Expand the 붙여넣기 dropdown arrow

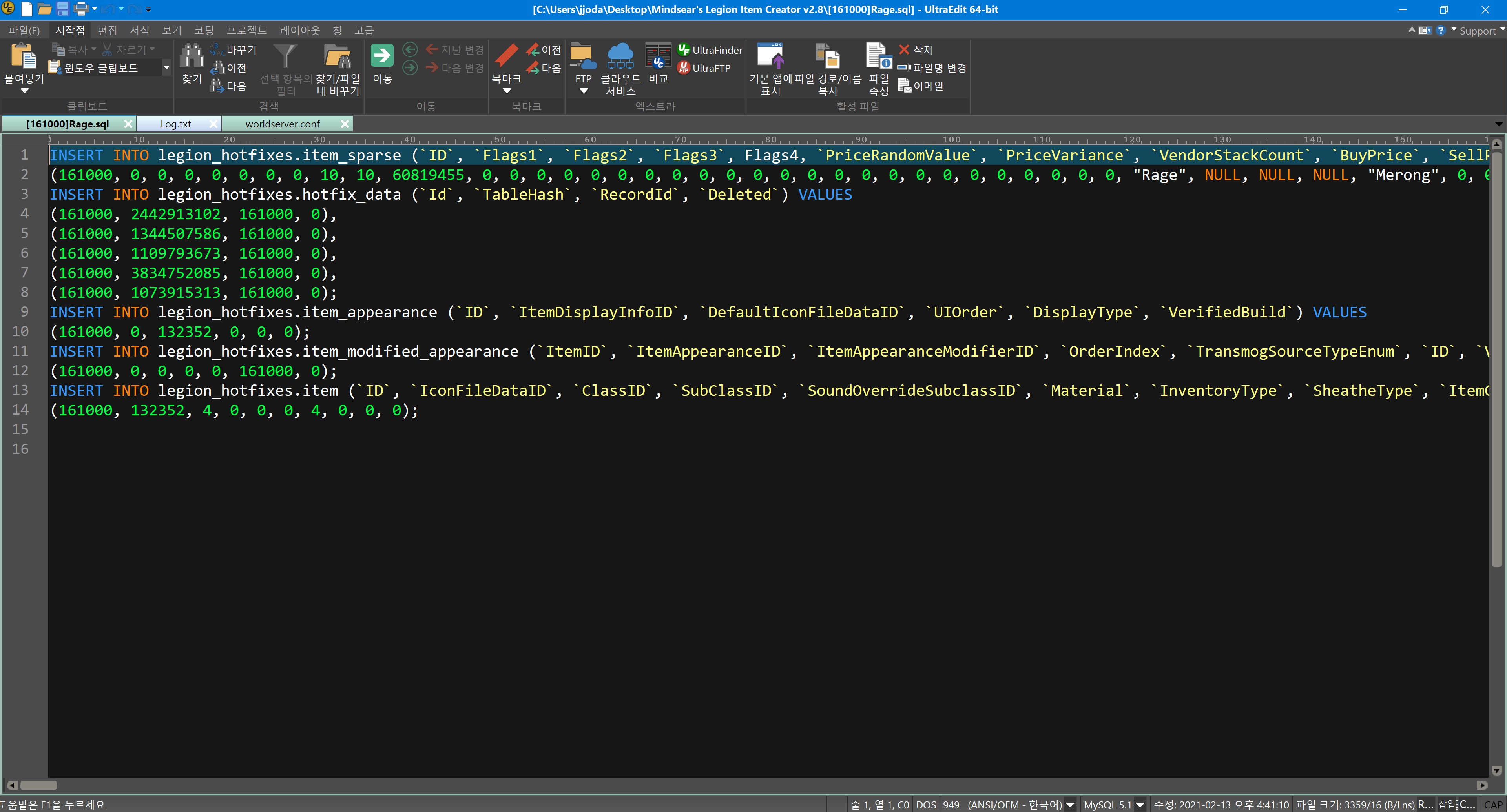click(24, 91)
